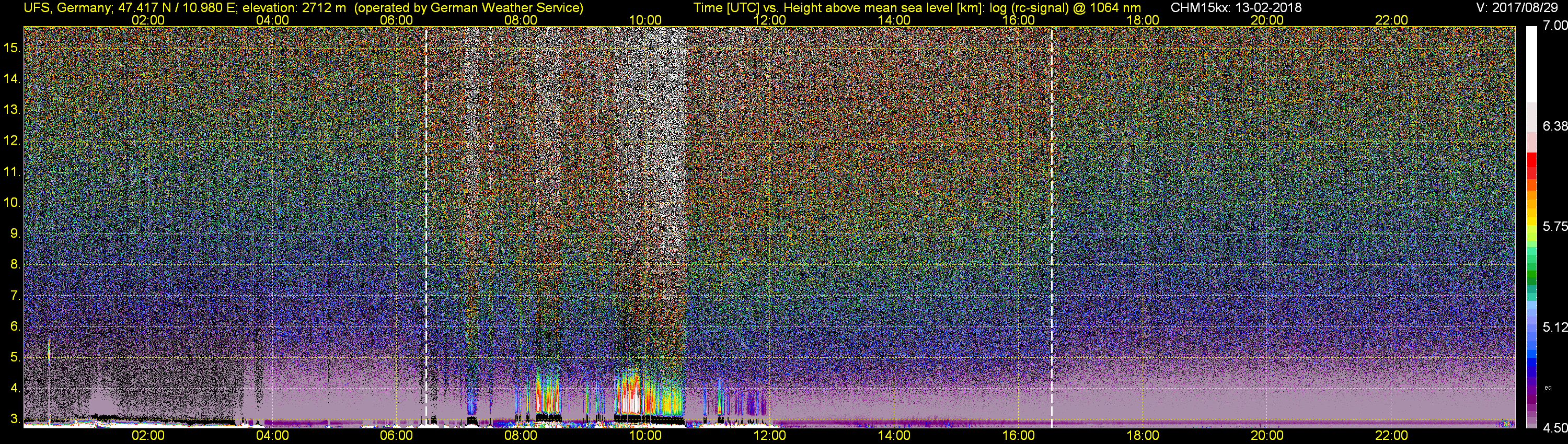Select the '(operated by German Weather Service)' text
Viewport: 1568px width, 444px height.
click(468, 8)
